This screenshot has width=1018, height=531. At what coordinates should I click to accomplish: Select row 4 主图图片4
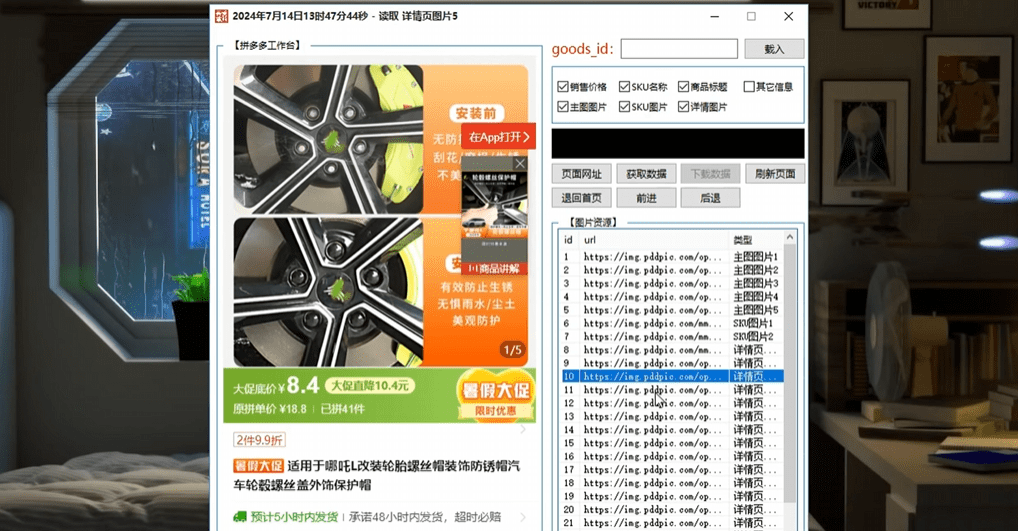(672, 297)
